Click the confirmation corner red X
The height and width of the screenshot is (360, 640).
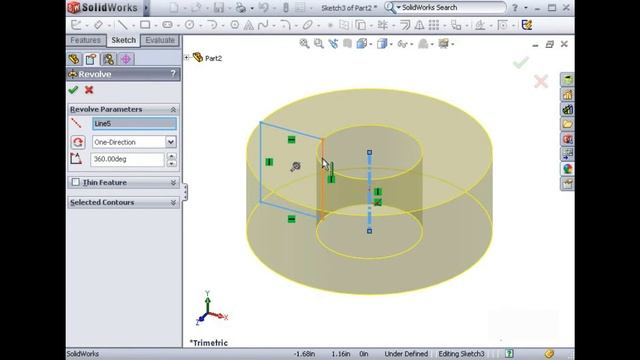pyautogui.click(x=541, y=81)
